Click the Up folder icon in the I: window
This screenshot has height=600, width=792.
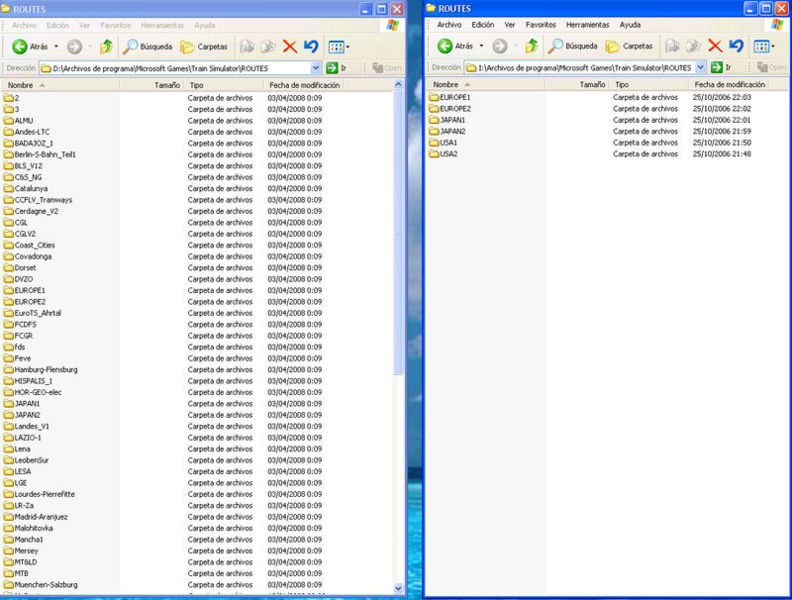click(531, 46)
